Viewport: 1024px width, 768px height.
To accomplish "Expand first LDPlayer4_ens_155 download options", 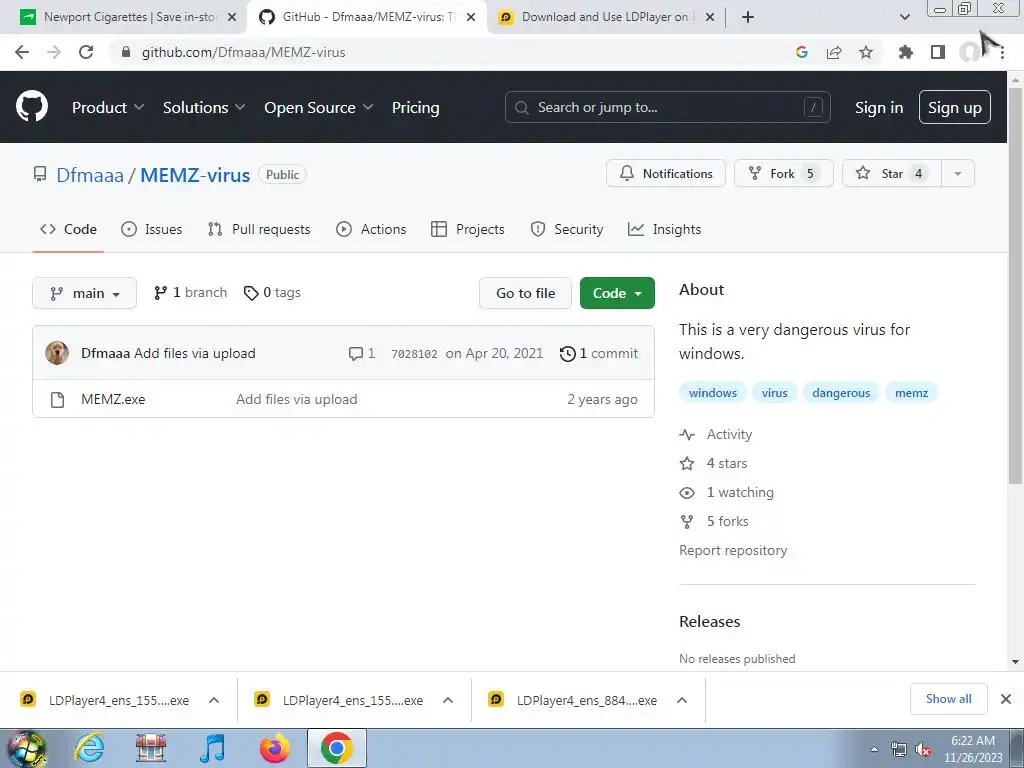I will [x=214, y=700].
